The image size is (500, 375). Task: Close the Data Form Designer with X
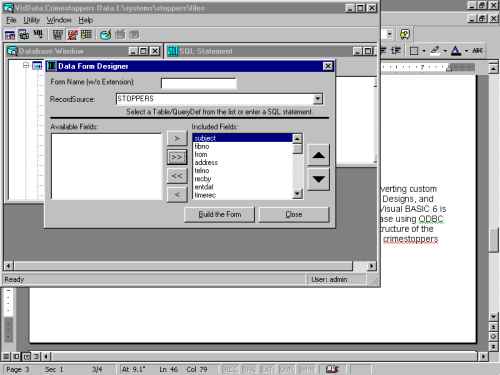[328, 66]
